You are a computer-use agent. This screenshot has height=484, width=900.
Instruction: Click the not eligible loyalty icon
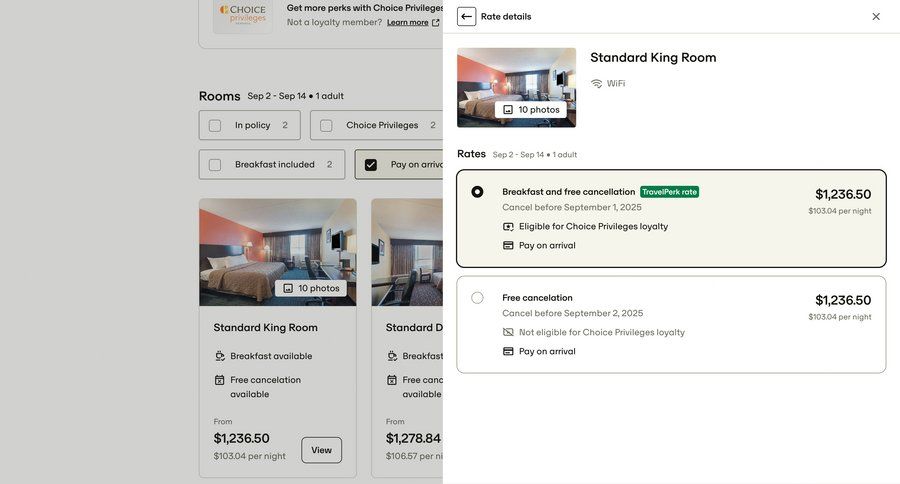[x=508, y=333]
